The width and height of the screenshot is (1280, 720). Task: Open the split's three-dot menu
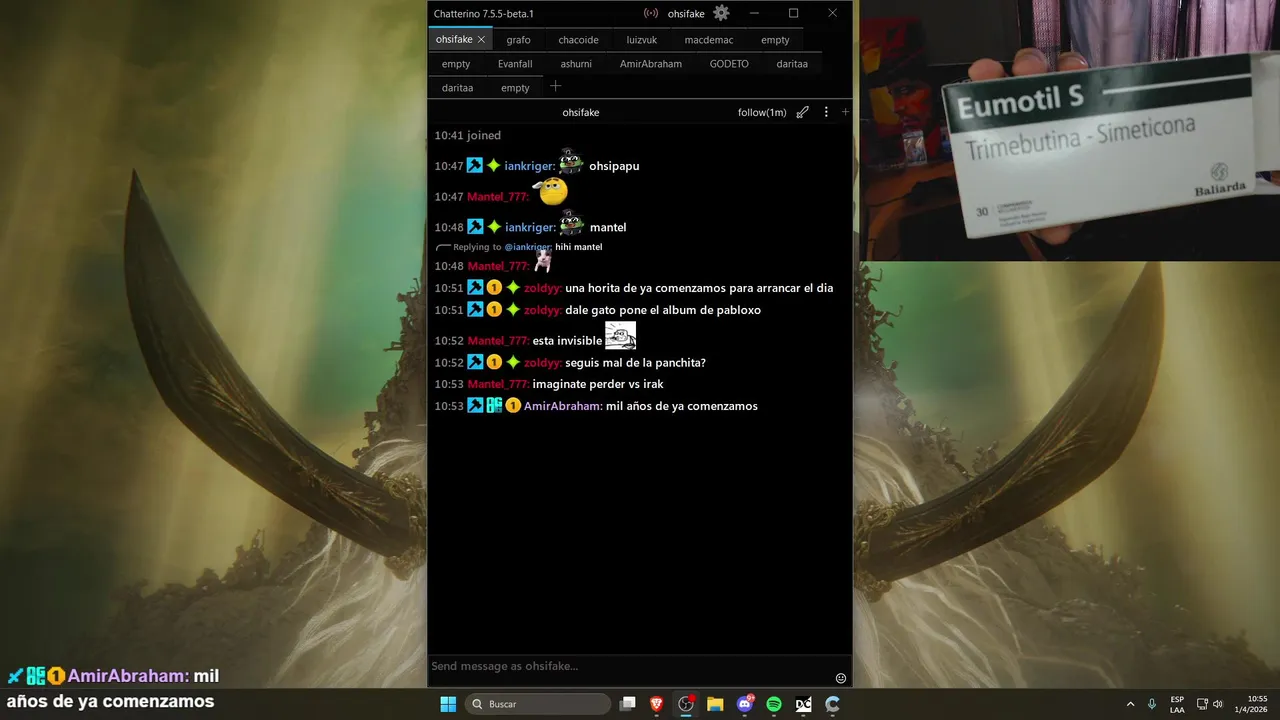[826, 112]
